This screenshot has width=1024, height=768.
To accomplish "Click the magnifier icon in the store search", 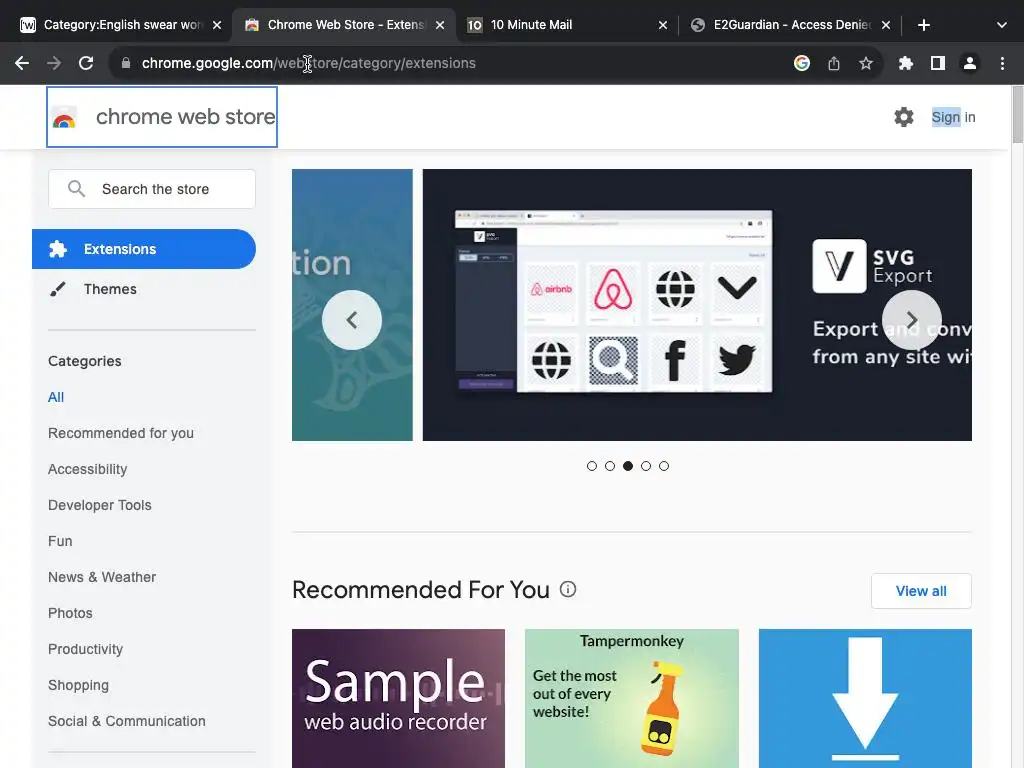I will [76, 189].
